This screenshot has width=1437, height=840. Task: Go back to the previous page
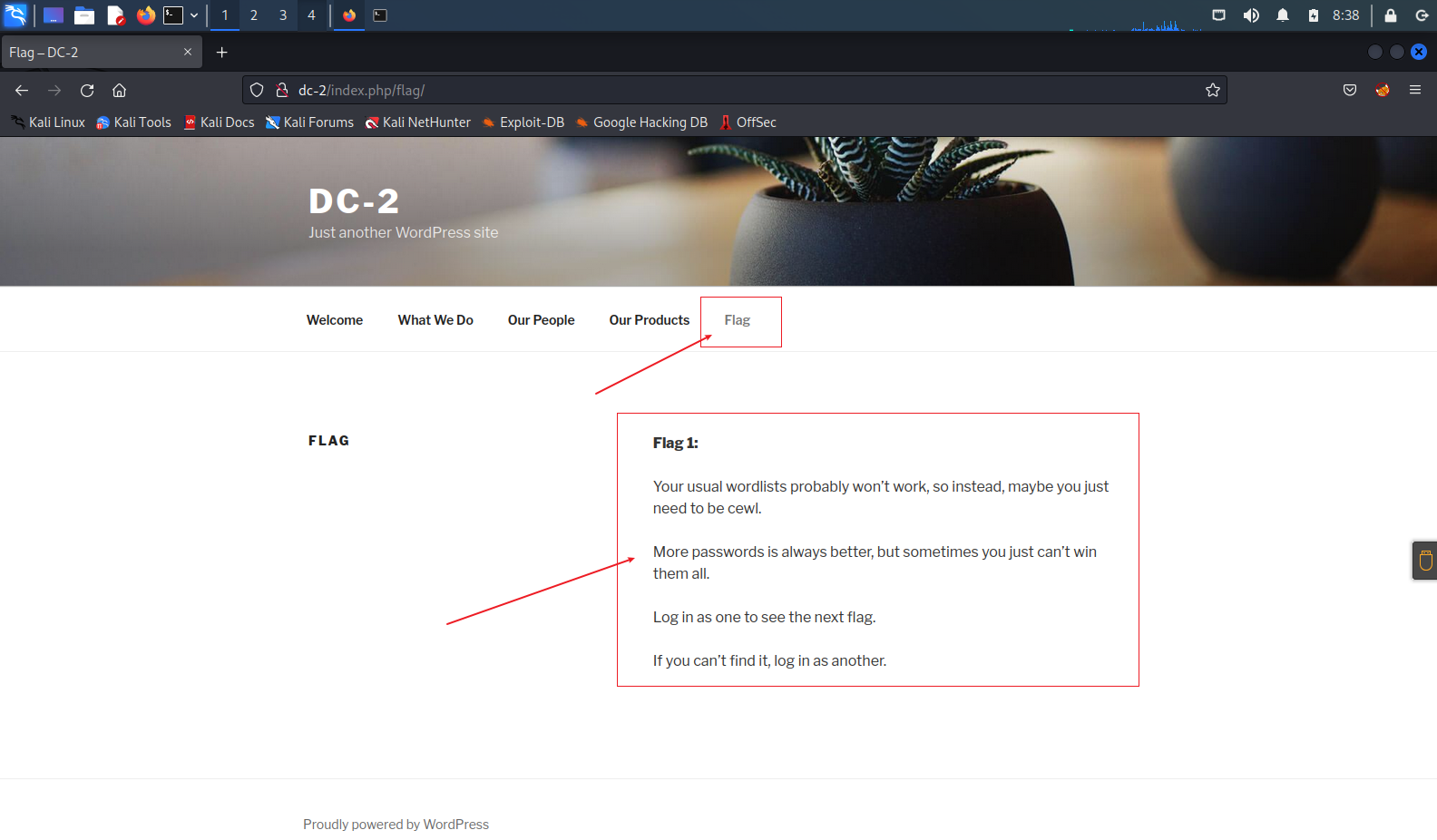point(22,90)
